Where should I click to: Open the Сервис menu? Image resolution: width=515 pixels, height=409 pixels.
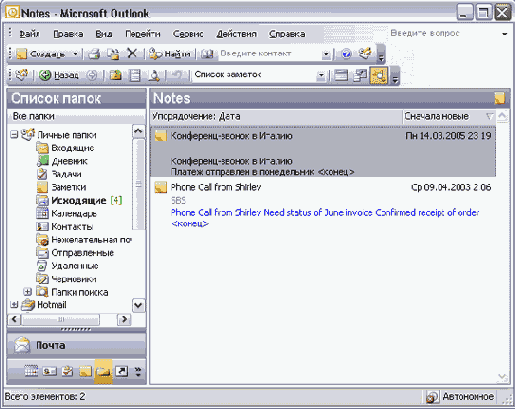pyautogui.click(x=188, y=34)
